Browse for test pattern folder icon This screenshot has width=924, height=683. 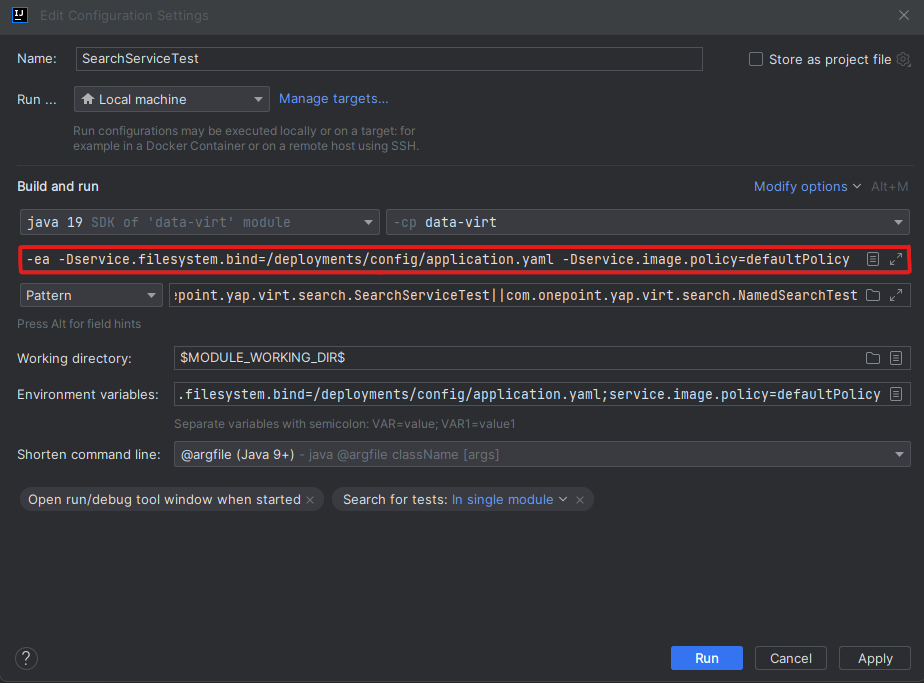tap(873, 295)
